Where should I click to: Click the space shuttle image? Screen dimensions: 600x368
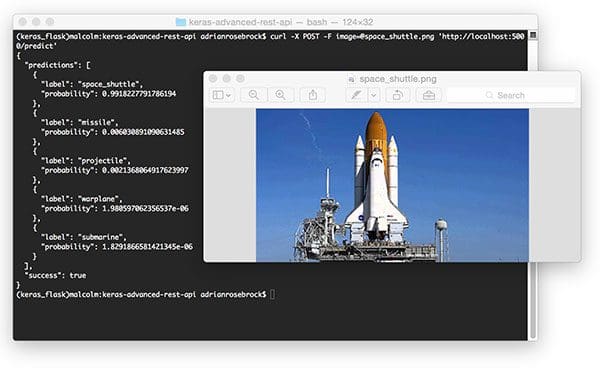pyautogui.click(x=392, y=185)
